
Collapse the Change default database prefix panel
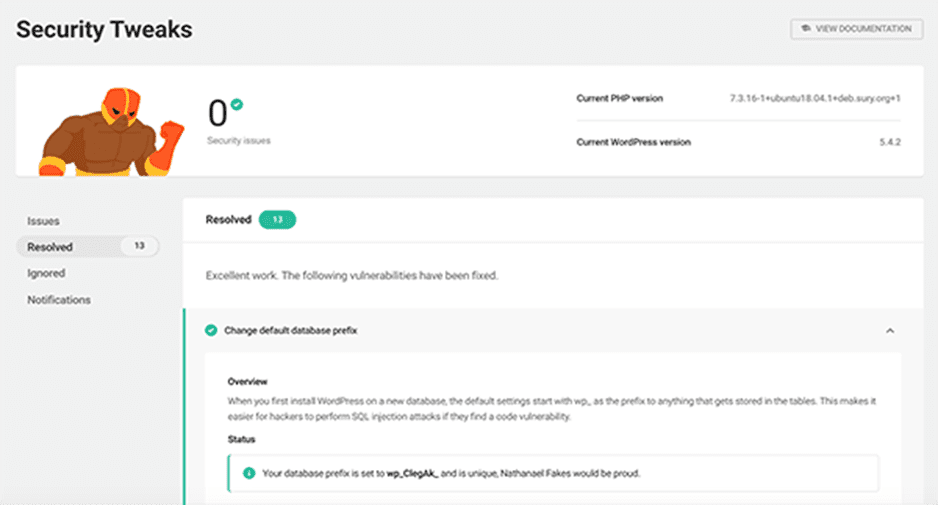point(890,330)
